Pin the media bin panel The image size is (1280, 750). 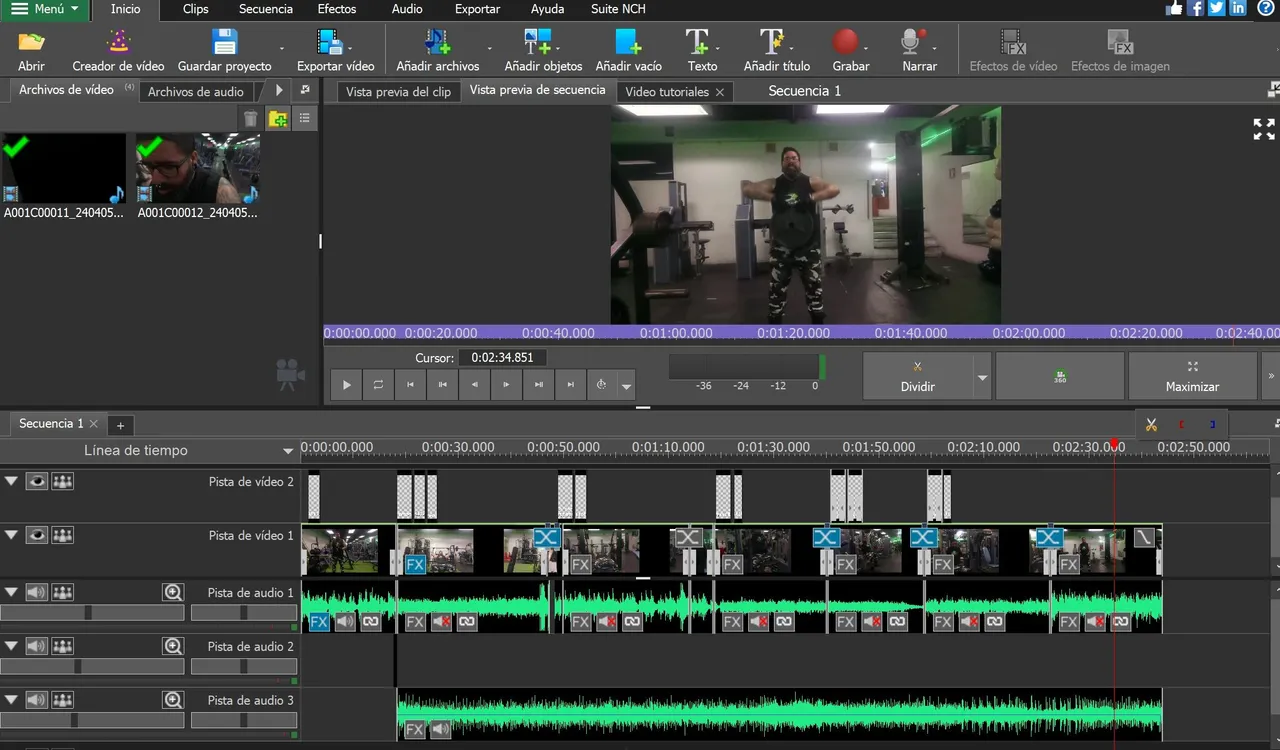click(x=305, y=90)
